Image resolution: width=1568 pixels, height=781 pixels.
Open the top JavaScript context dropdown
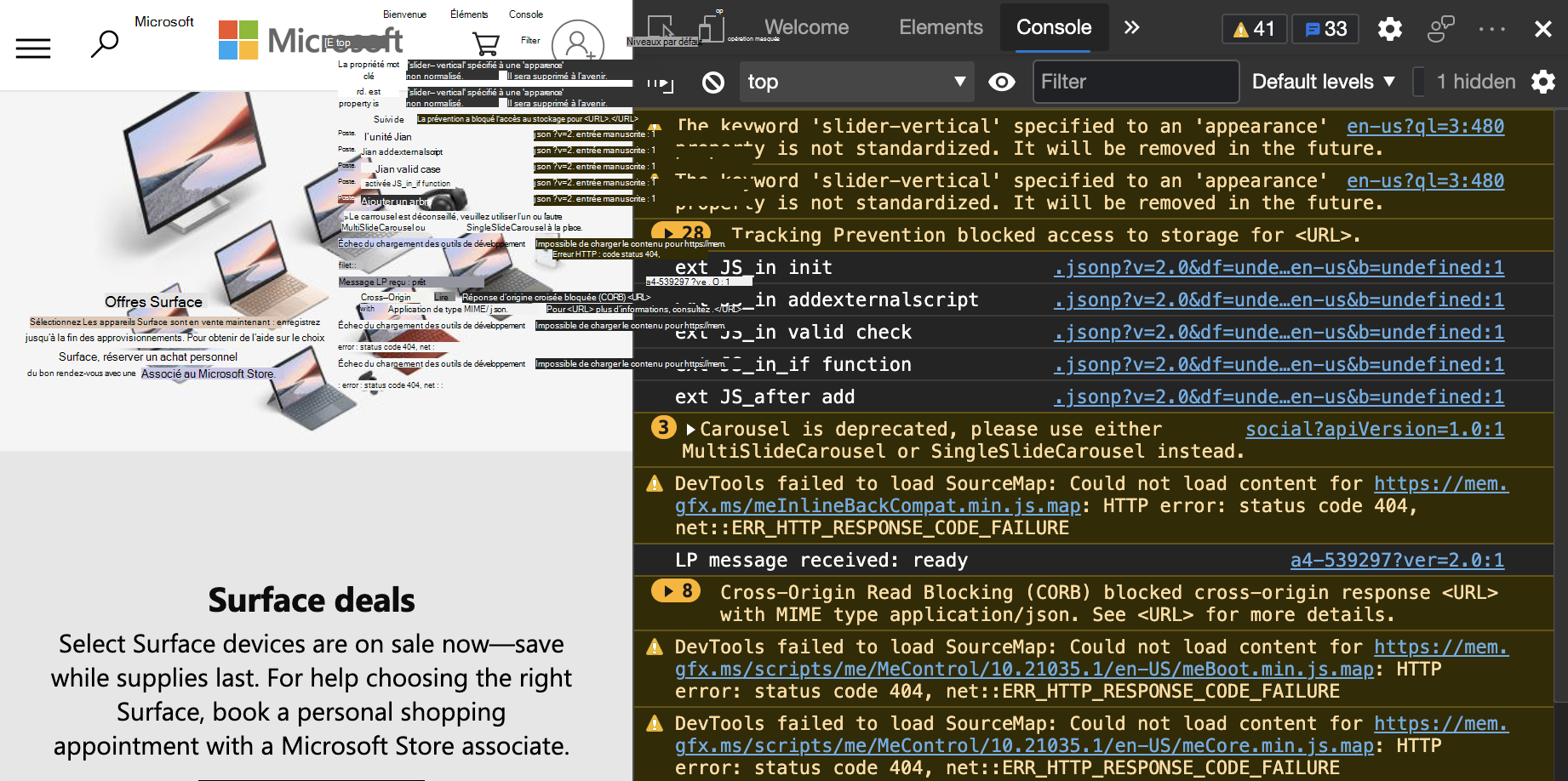click(x=857, y=82)
